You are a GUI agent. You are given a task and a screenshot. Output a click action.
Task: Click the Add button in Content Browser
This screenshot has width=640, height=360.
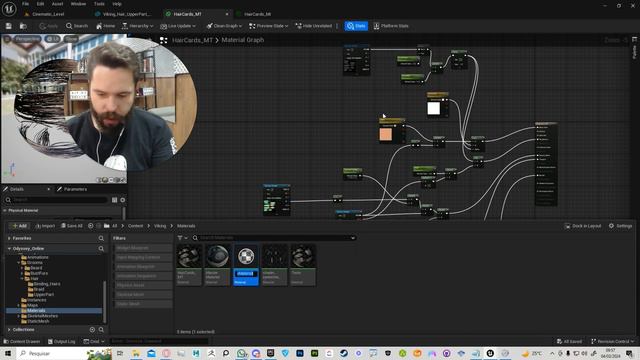coord(19,226)
